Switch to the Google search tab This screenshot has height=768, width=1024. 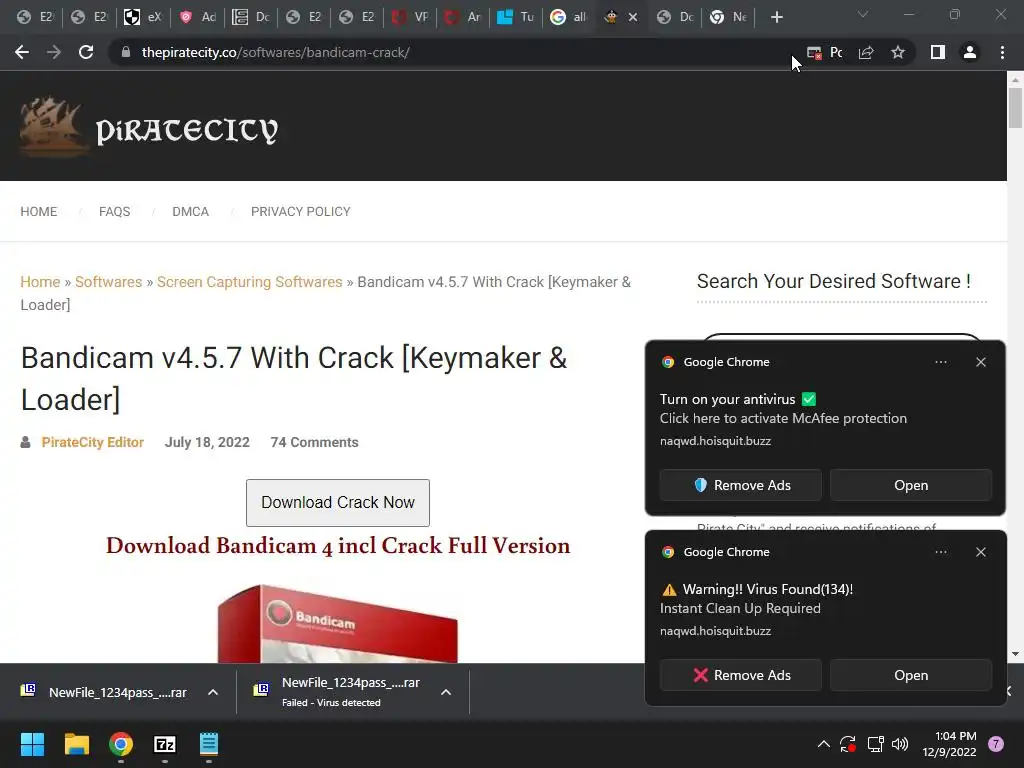(x=568, y=17)
